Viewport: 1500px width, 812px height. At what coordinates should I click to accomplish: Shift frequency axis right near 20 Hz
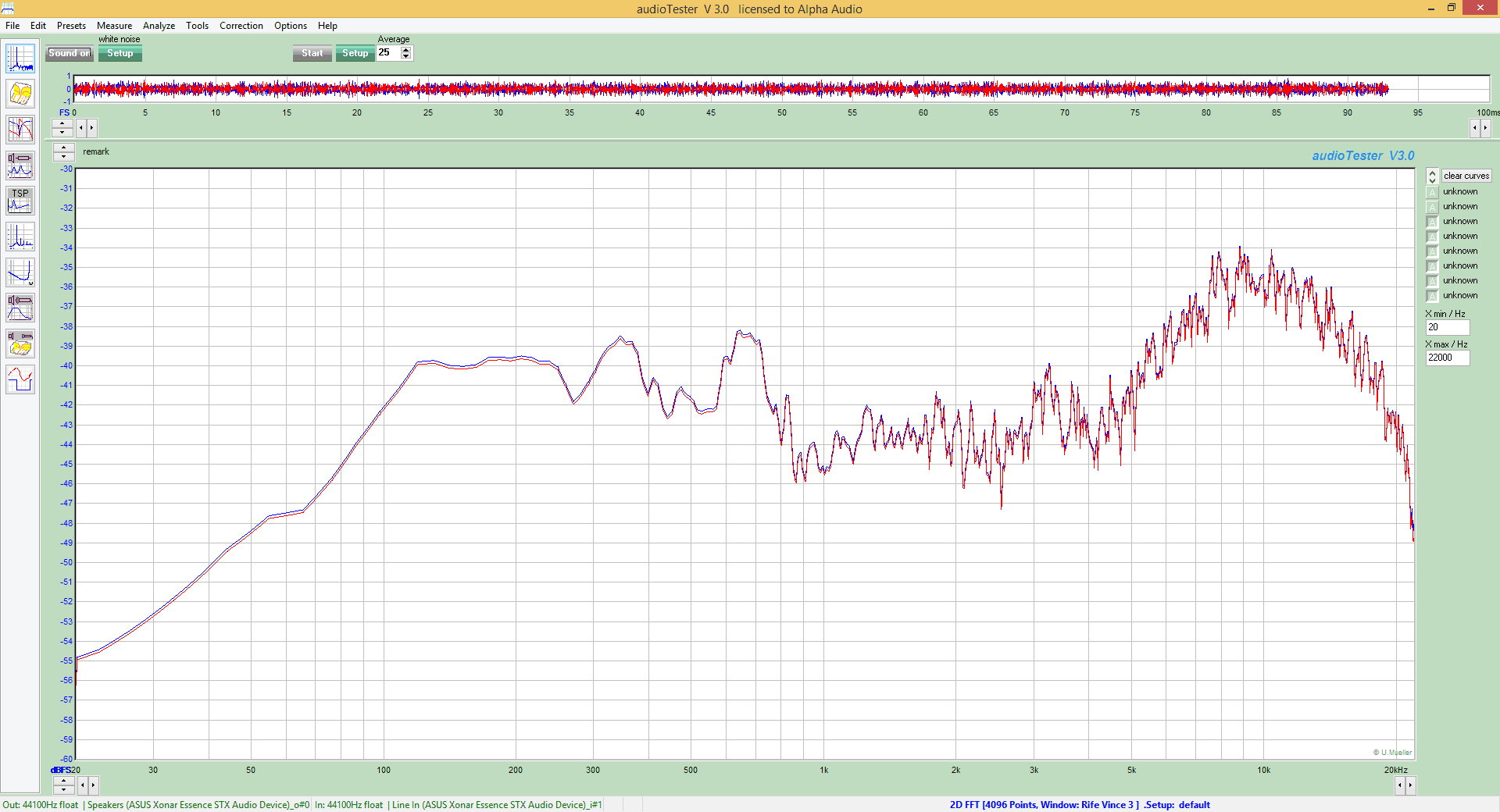point(93,785)
